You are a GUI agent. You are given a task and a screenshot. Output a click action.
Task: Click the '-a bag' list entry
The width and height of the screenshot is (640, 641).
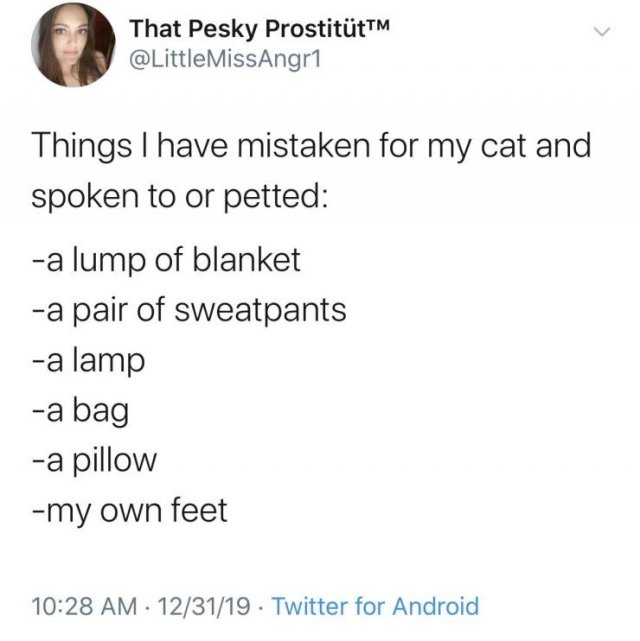81,411
